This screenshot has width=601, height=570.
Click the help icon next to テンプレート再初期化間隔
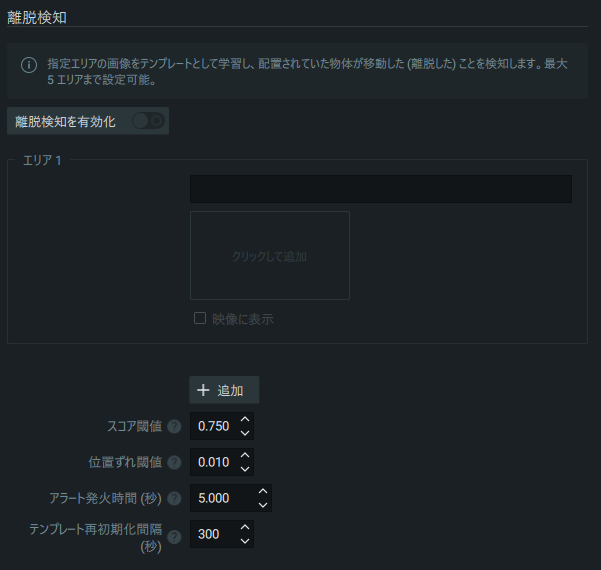coord(174,537)
